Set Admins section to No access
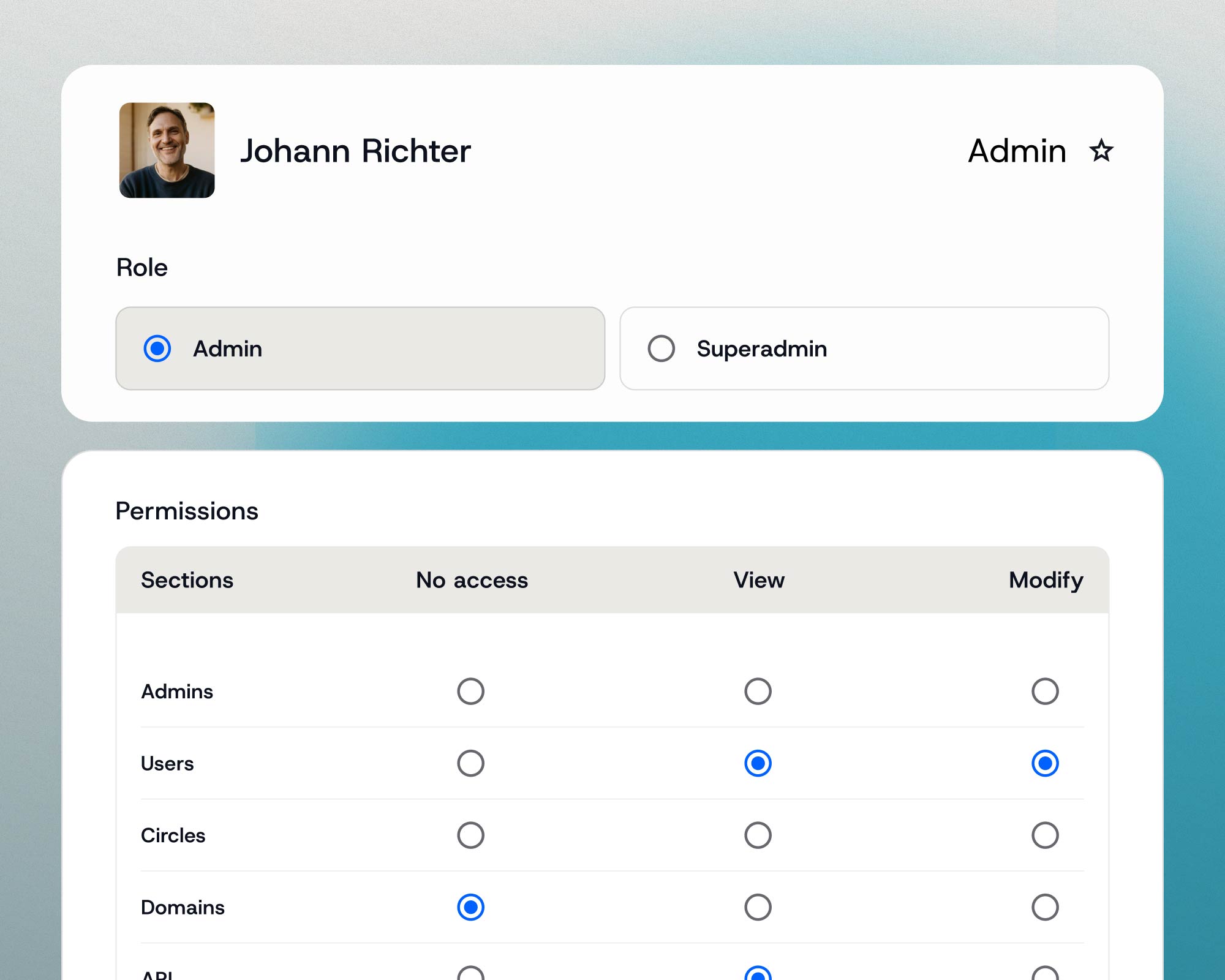Screen dimensions: 1225x980 pos(470,692)
